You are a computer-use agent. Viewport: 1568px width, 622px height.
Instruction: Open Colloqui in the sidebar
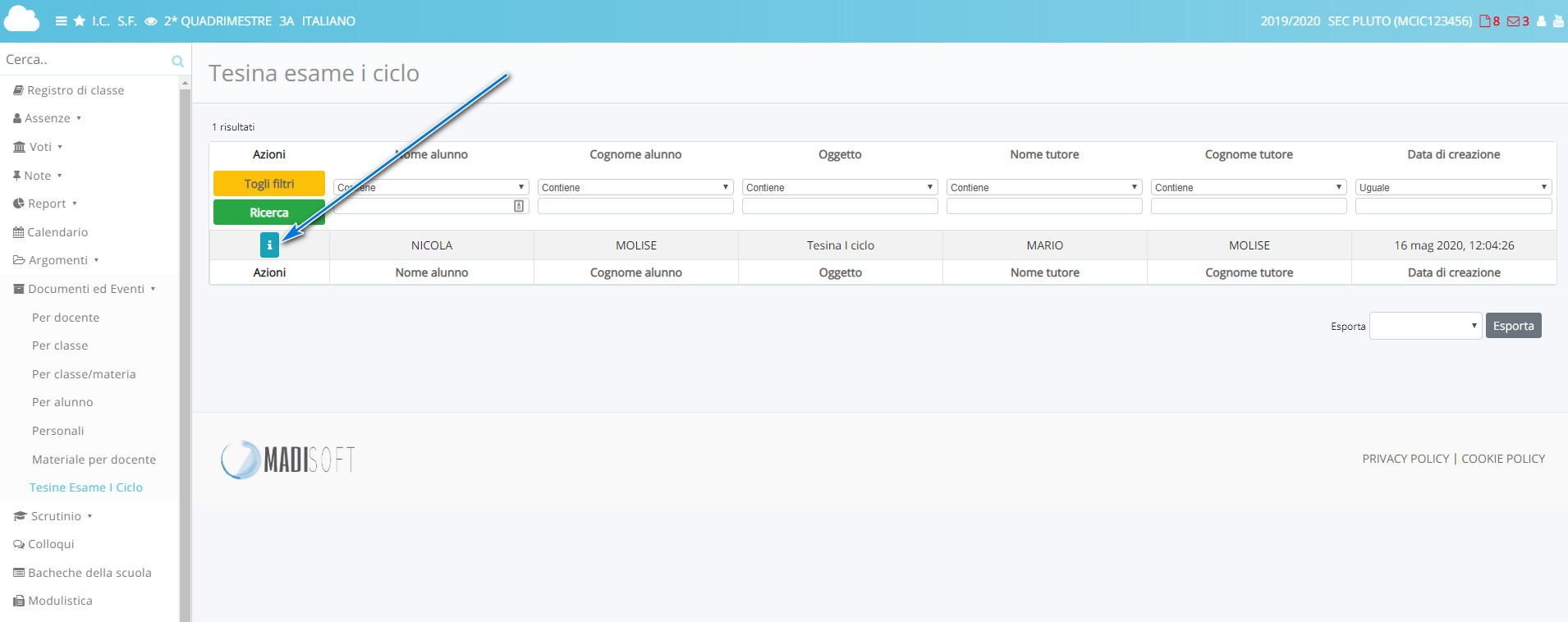coord(44,544)
